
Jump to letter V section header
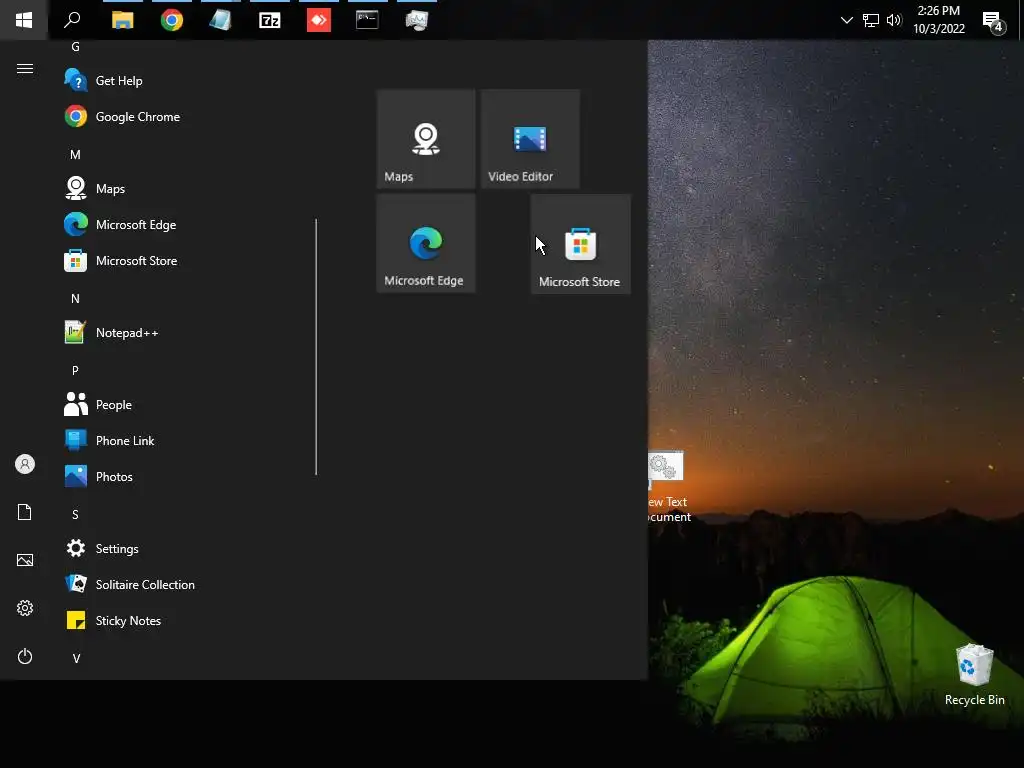pos(76,658)
